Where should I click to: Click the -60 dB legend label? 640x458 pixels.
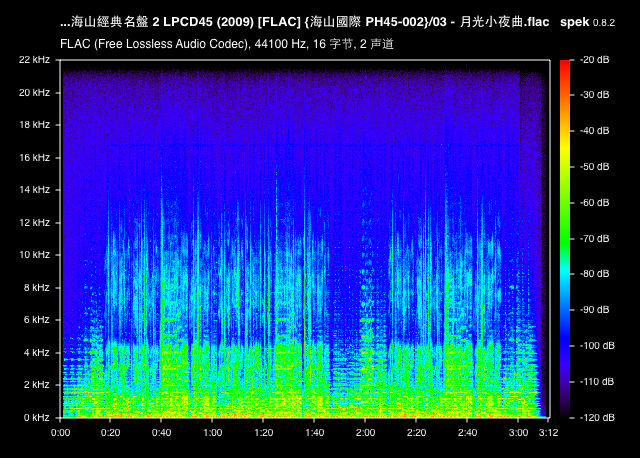point(595,202)
